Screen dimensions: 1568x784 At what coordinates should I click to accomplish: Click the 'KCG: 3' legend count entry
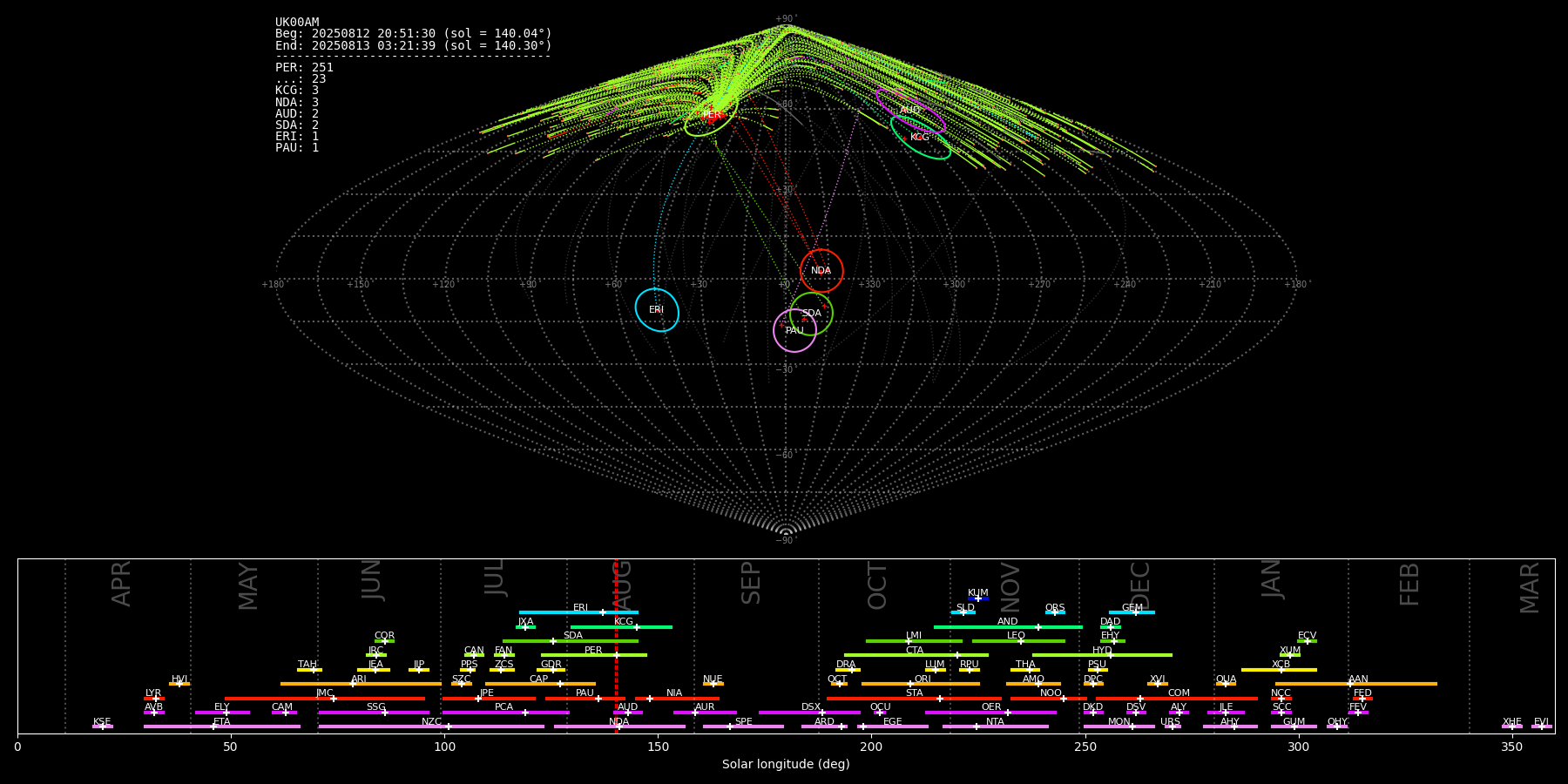(x=297, y=91)
